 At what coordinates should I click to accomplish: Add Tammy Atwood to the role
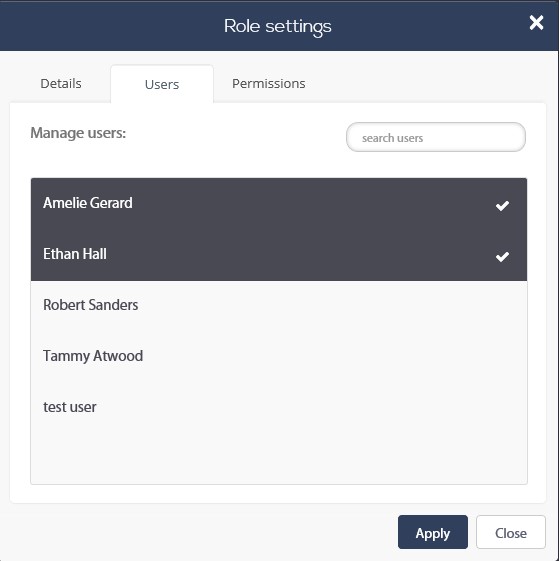click(279, 356)
